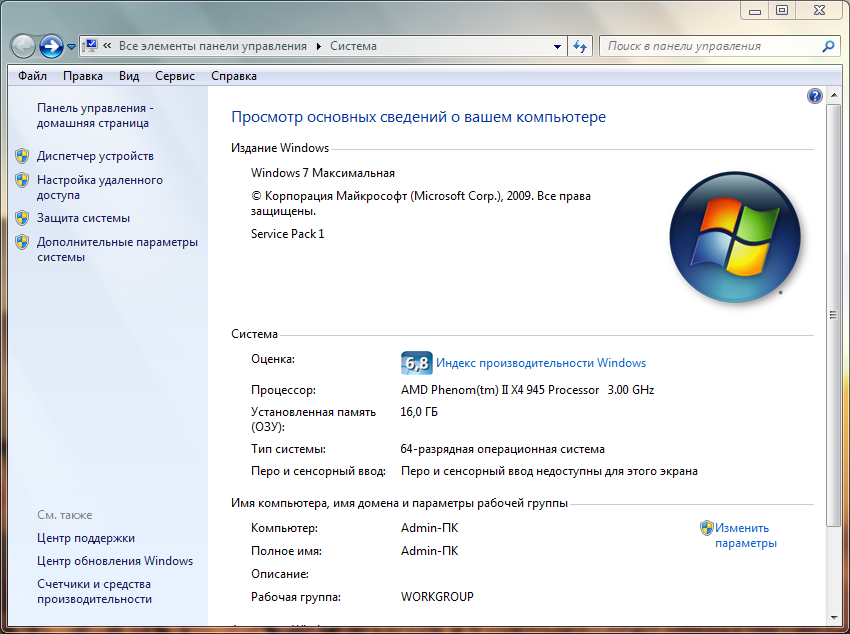Open the Правка menu
This screenshot has height=634, width=850.
tap(83, 76)
